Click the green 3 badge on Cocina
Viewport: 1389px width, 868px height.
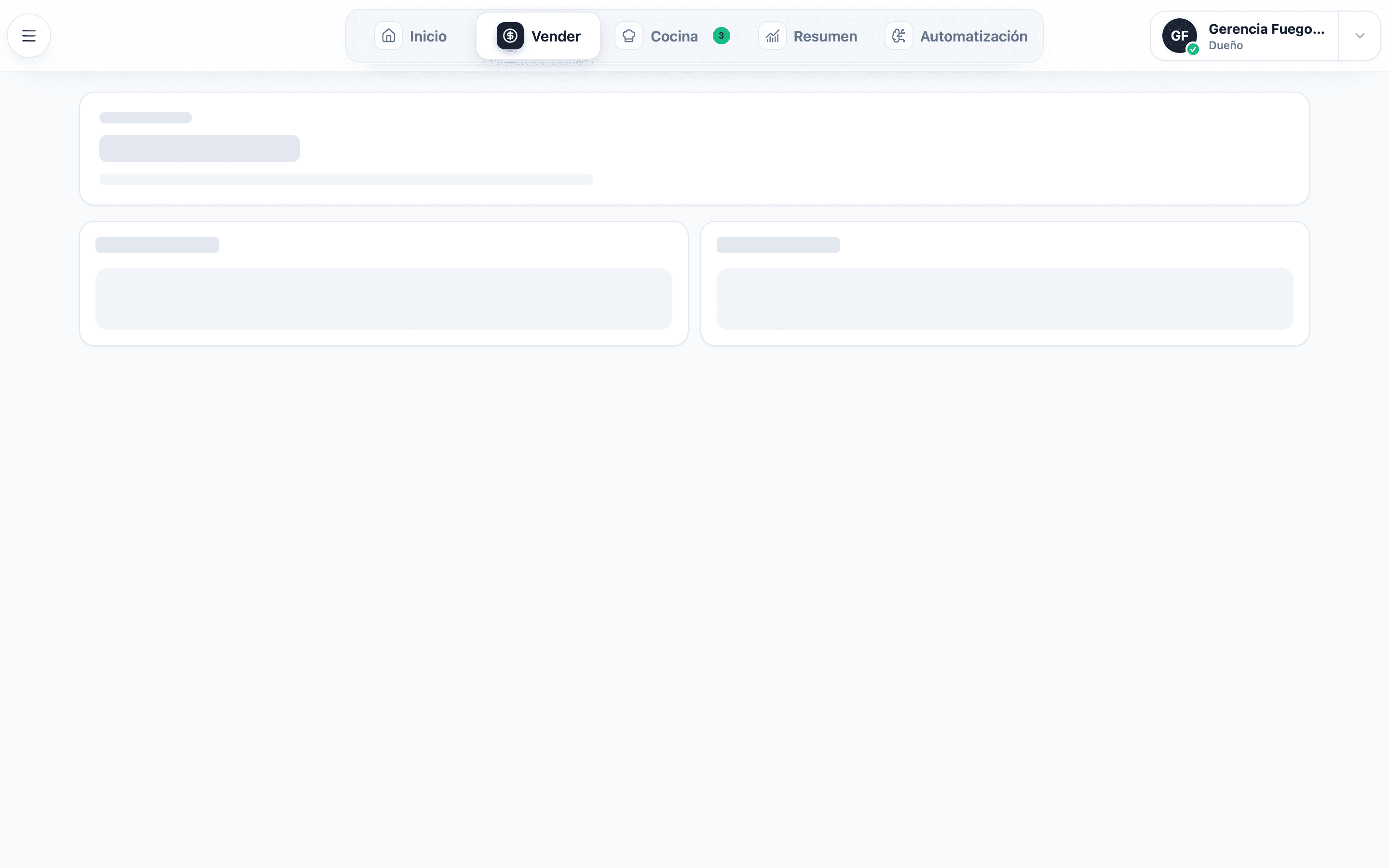click(x=721, y=36)
